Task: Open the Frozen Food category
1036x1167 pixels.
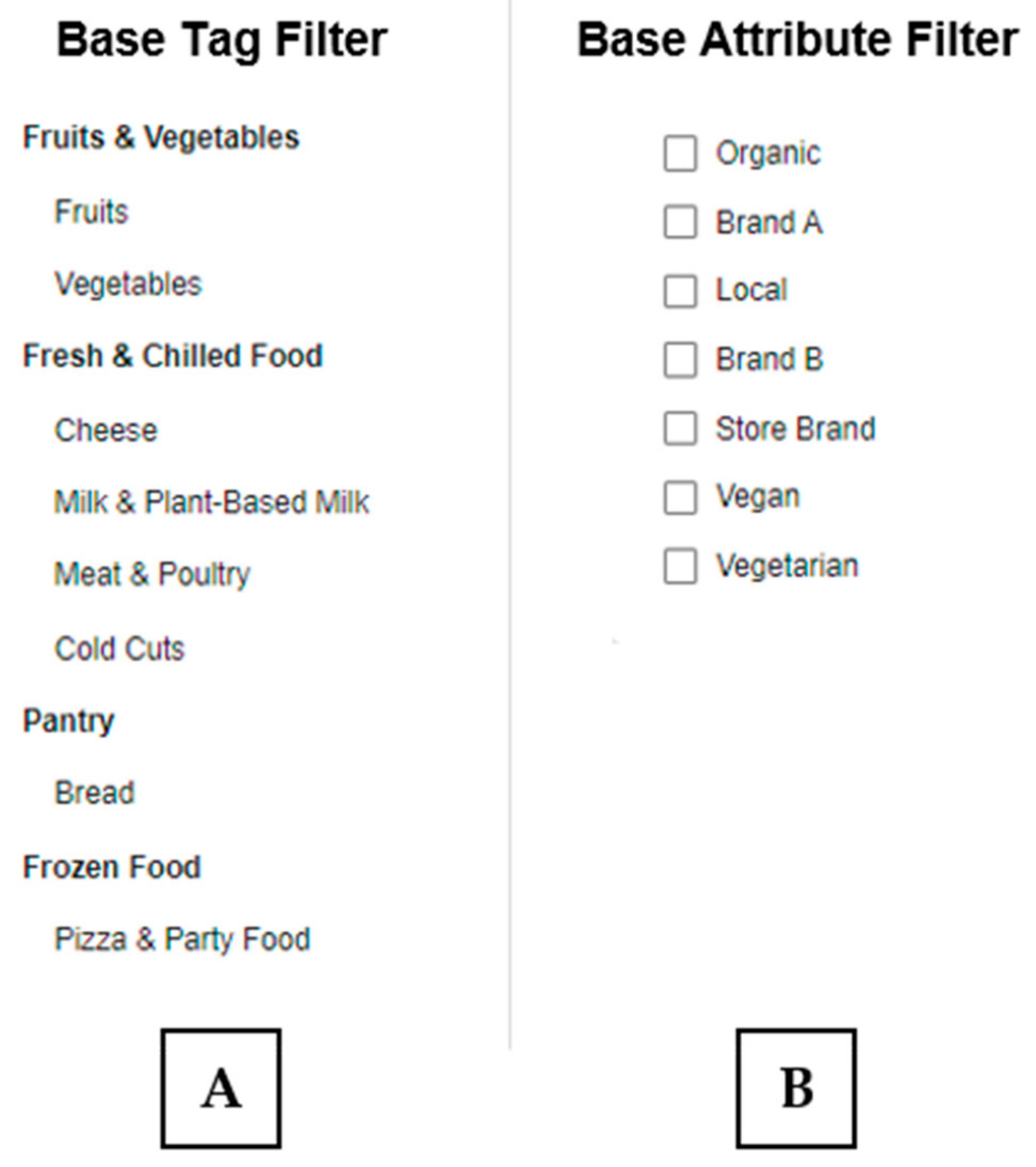Action: 112,866
